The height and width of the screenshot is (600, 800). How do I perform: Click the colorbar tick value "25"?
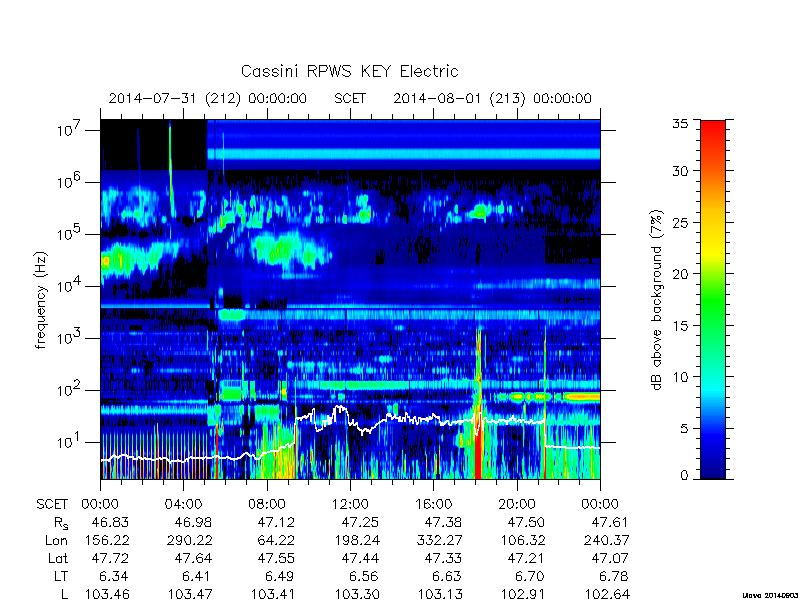pyautogui.click(x=680, y=222)
